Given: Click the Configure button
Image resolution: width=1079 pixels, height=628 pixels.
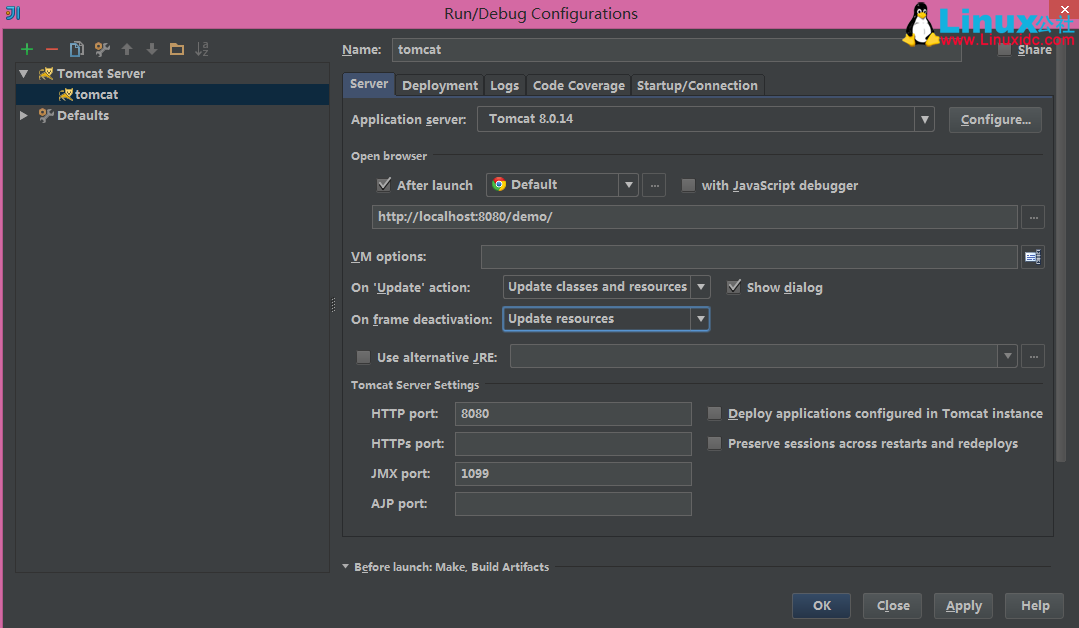Looking at the screenshot, I should tap(995, 119).
